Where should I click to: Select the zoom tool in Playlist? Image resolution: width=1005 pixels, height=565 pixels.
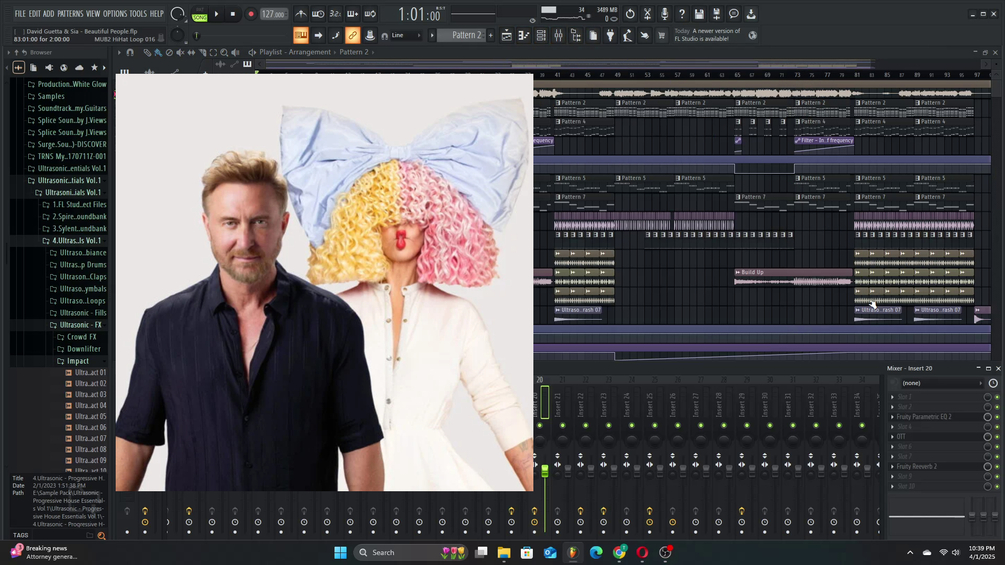point(224,53)
